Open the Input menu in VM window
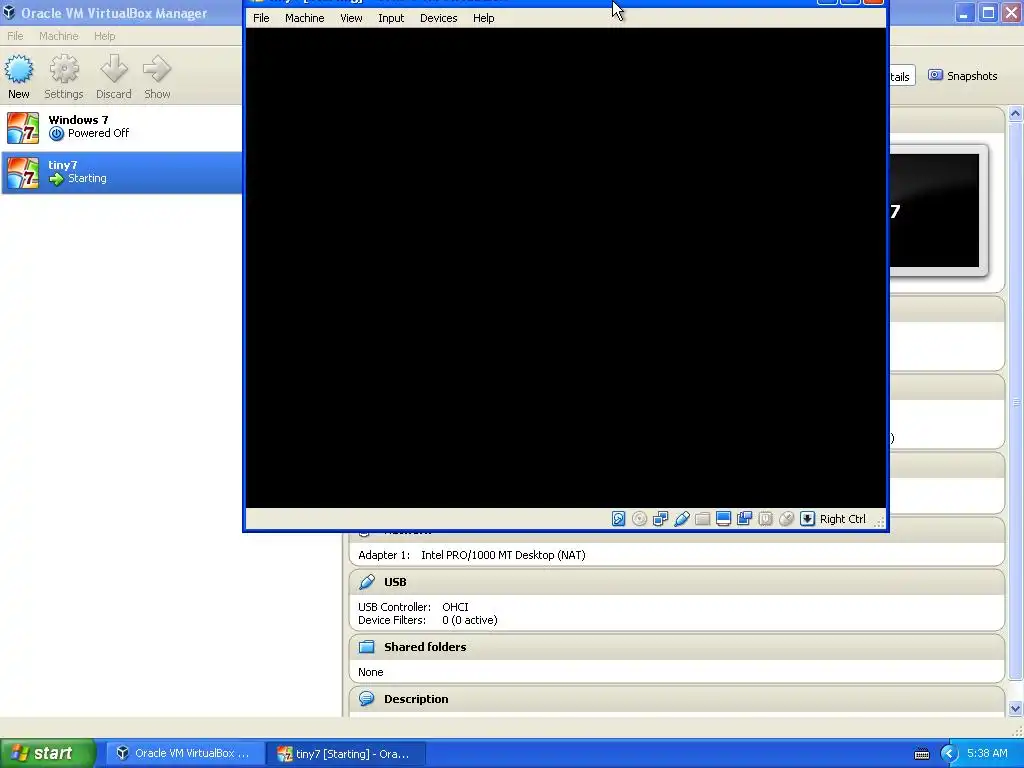Screen dimensions: 1024x768 391,18
